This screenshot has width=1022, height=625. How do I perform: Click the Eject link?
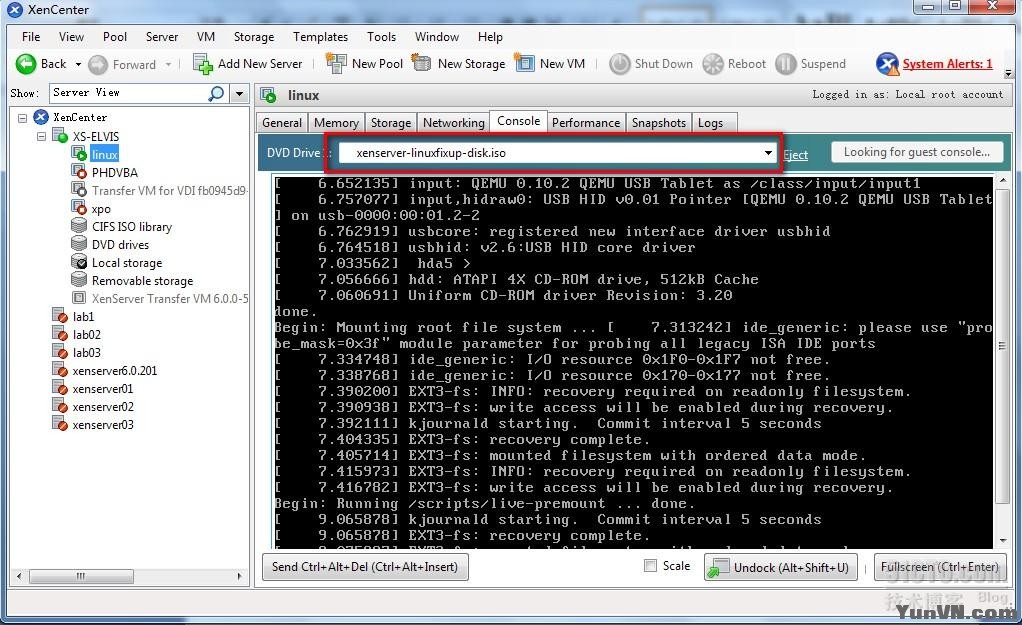tap(795, 154)
